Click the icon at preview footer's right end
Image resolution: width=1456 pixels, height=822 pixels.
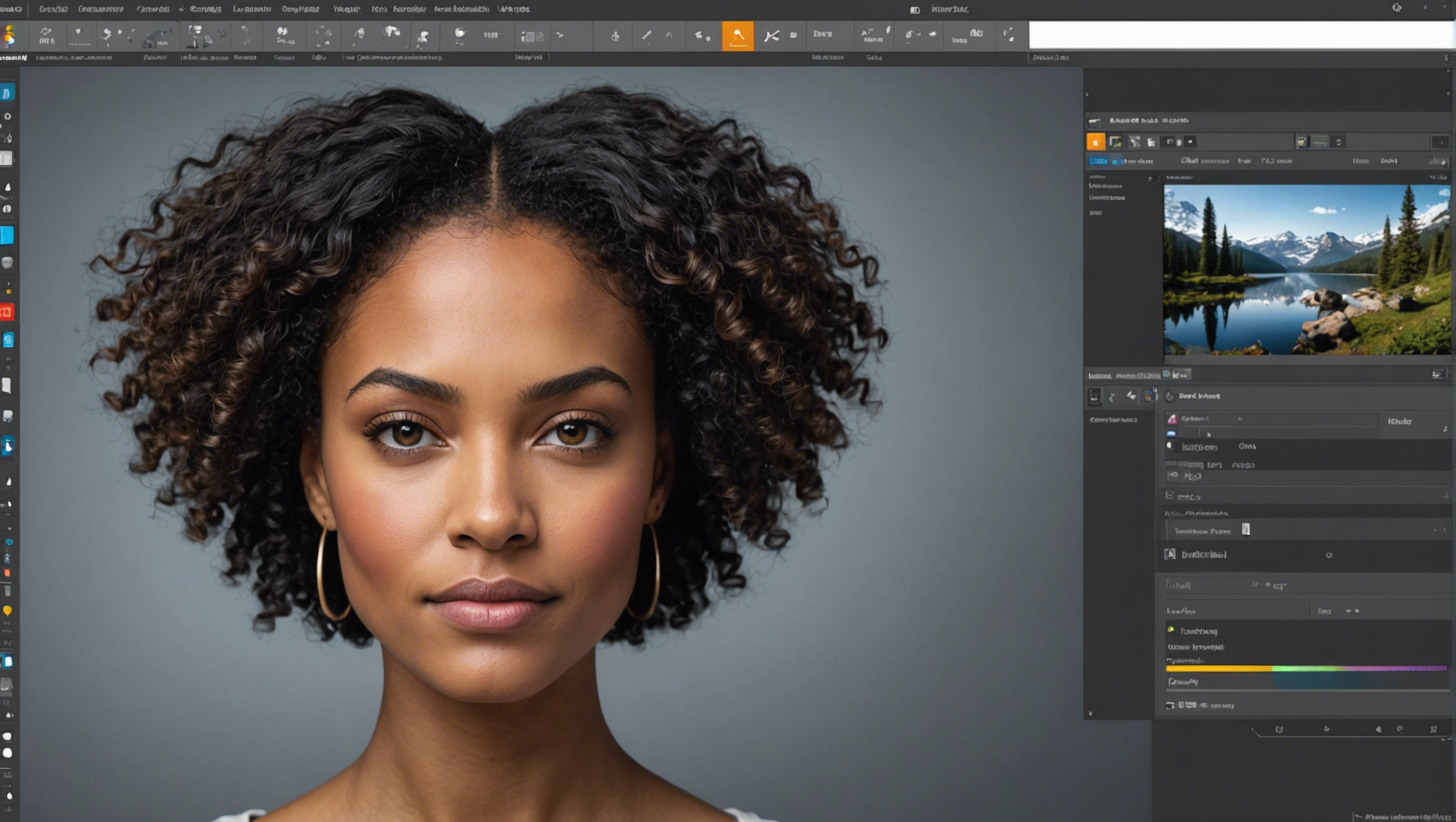coord(1437,375)
